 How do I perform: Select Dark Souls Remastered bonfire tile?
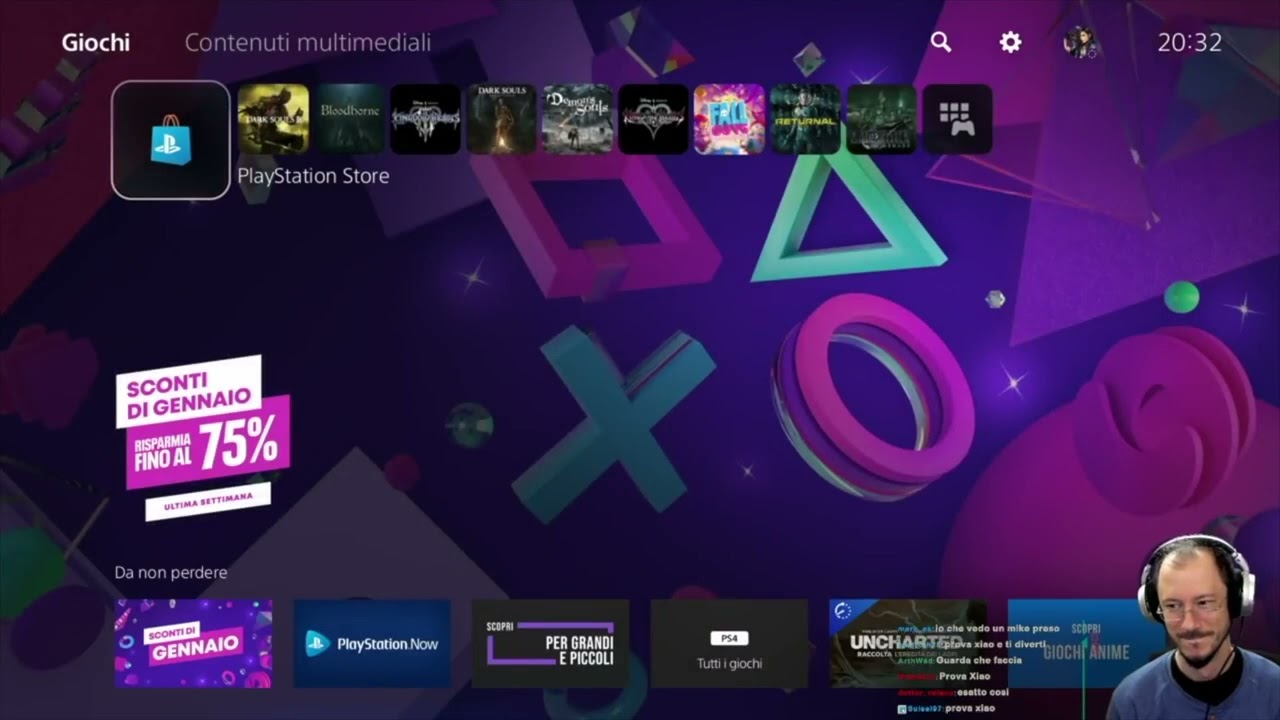click(x=501, y=119)
